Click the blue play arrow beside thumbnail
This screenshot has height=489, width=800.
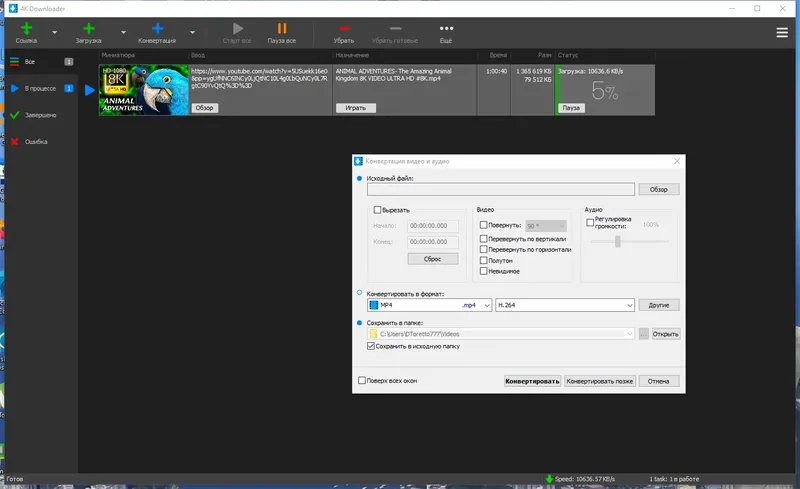point(90,90)
